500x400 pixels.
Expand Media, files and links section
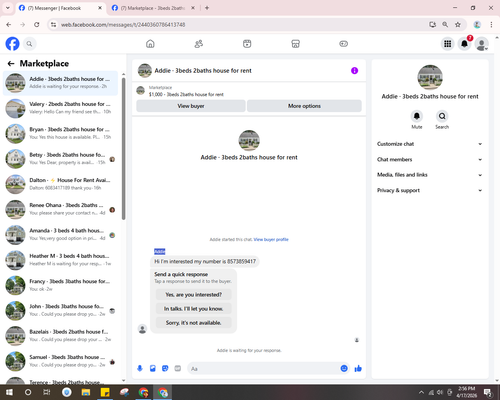click(x=430, y=175)
